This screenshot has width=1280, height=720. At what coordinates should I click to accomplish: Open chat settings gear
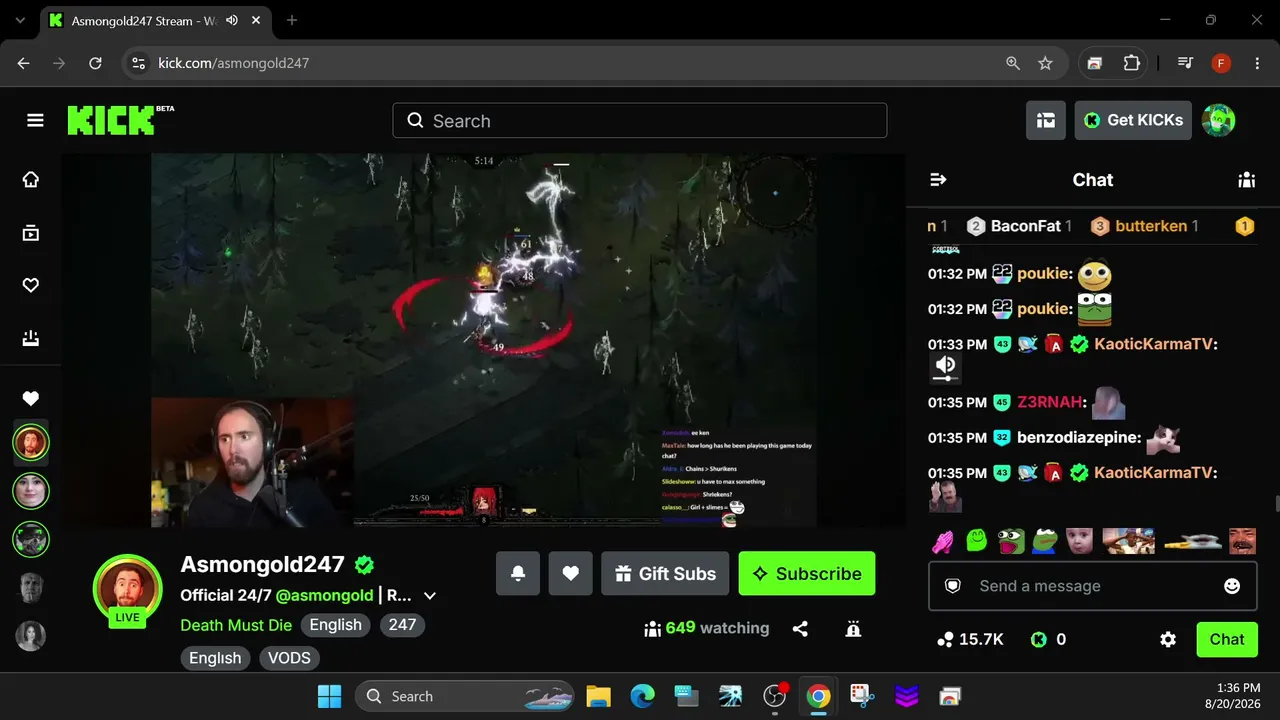coord(1168,639)
